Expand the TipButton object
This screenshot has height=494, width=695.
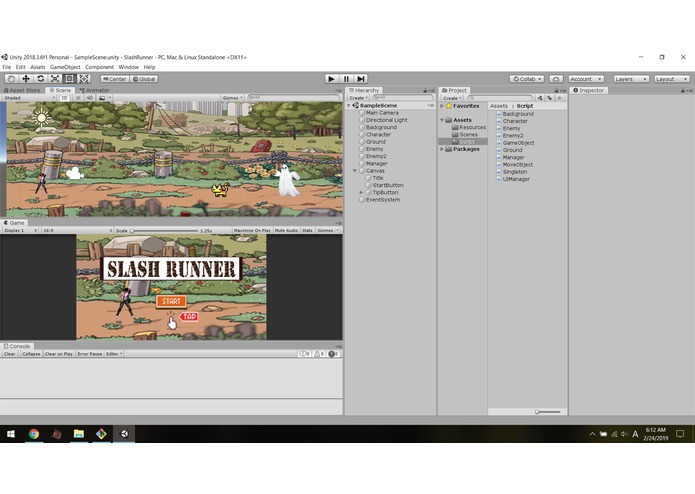361,192
